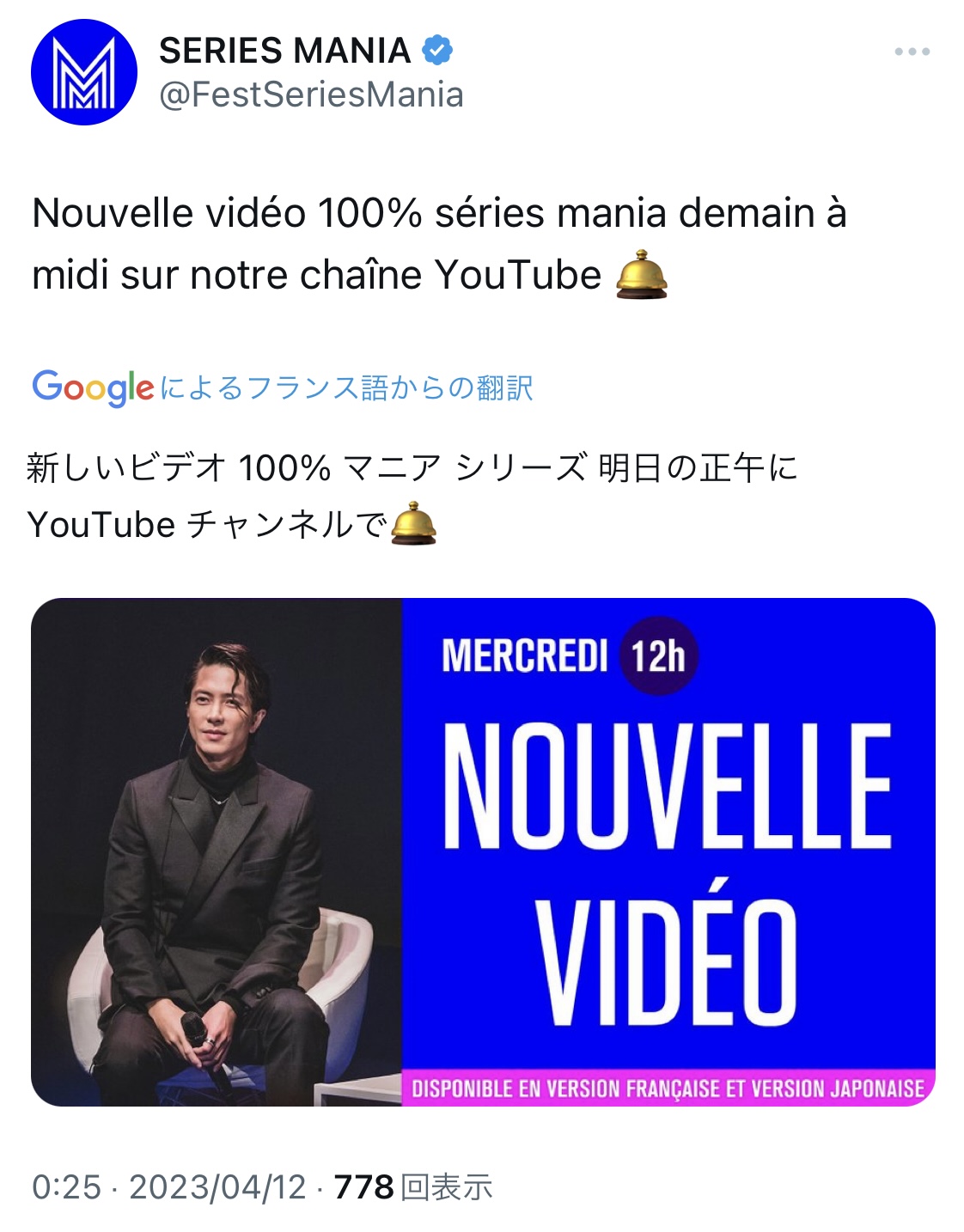Click the 0:25 post timestamp
This screenshot has height=1232, width=964.
(x=66, y=1187)
